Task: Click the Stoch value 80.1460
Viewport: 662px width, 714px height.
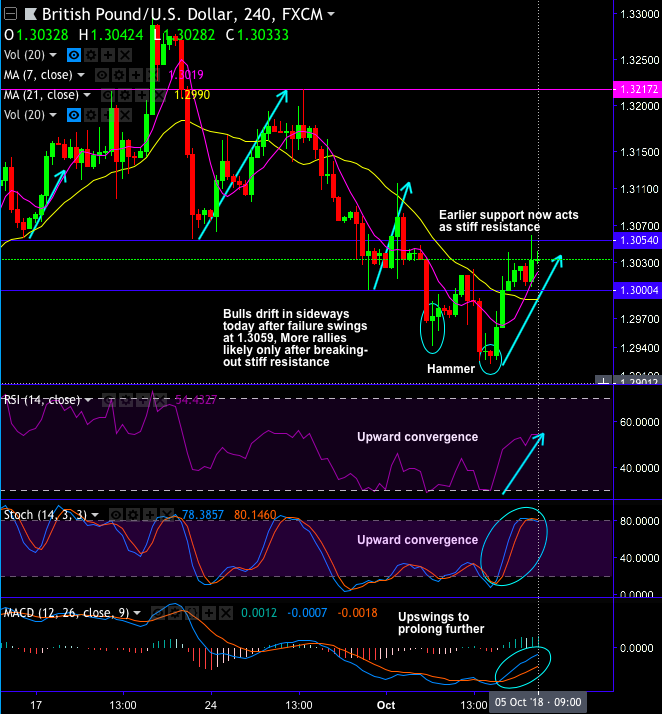Action: [x=255, y=515]
